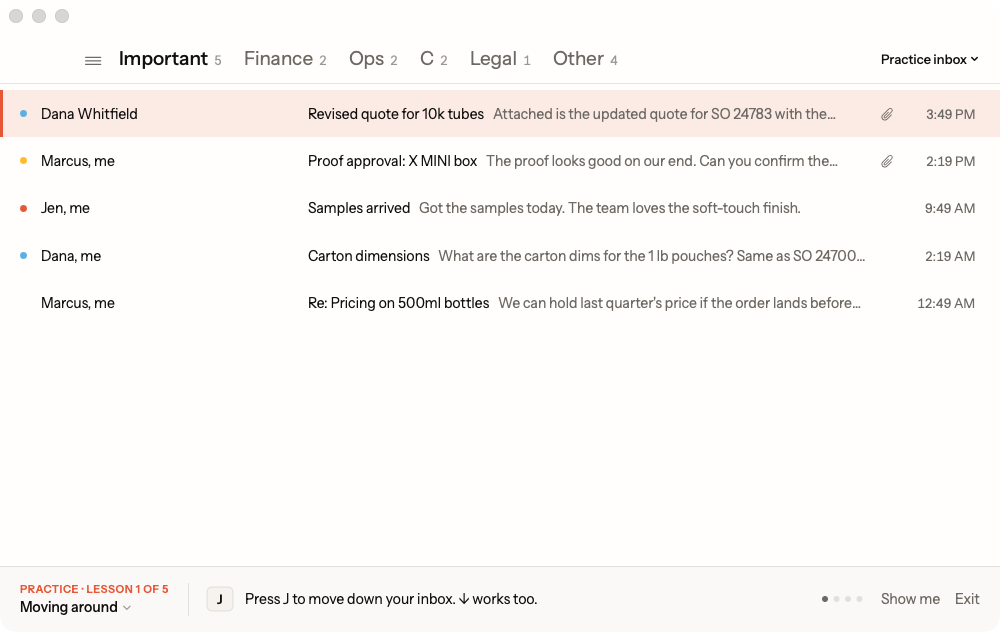
Task: Open Proof approval: X MINI box email
Action: [500, 161]
